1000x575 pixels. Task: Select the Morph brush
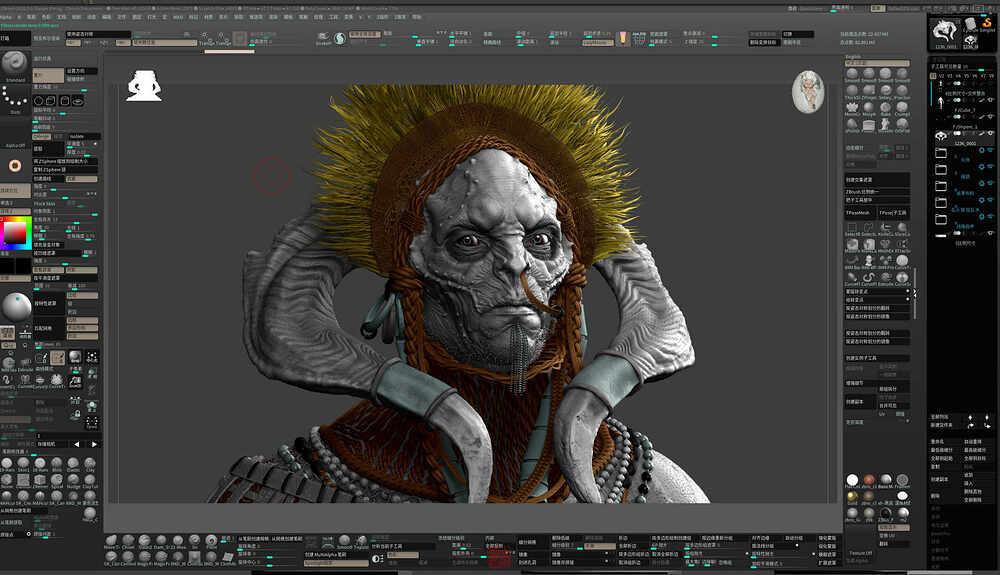pos(869,107)
